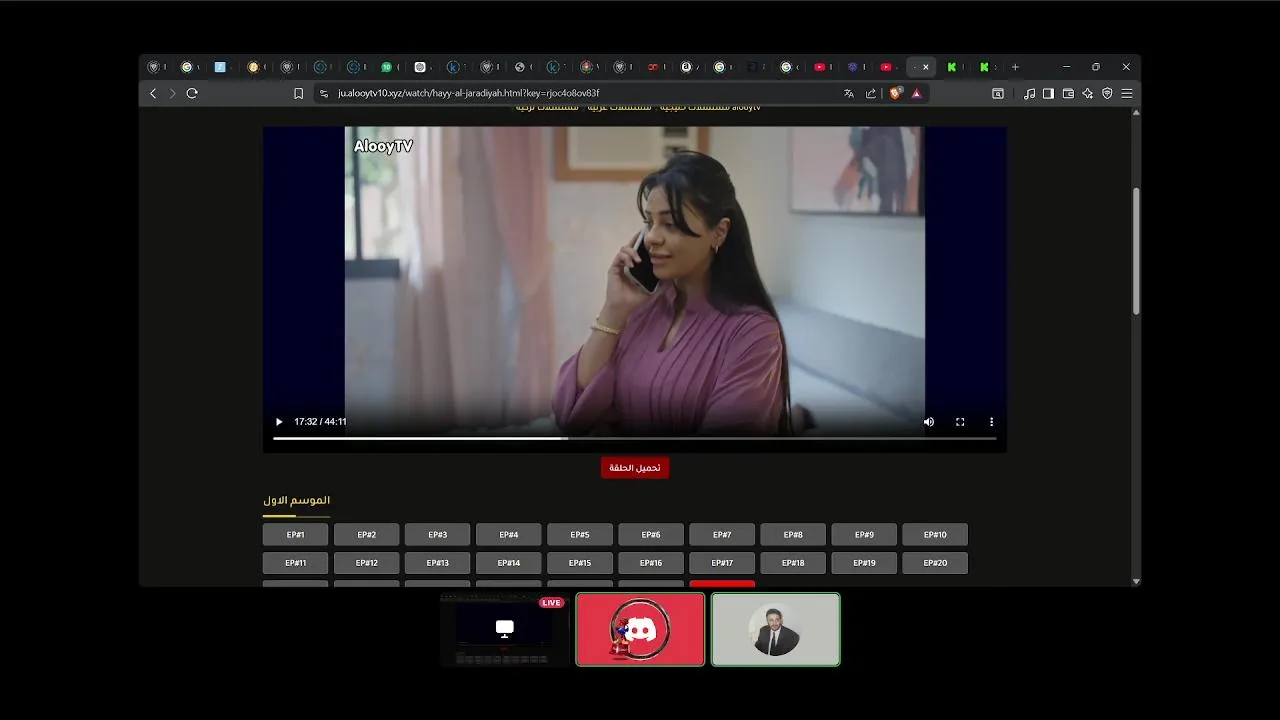1280x720 pixels.
Task: Open site settings icon in address bar
Action: (x=323, y=93)
